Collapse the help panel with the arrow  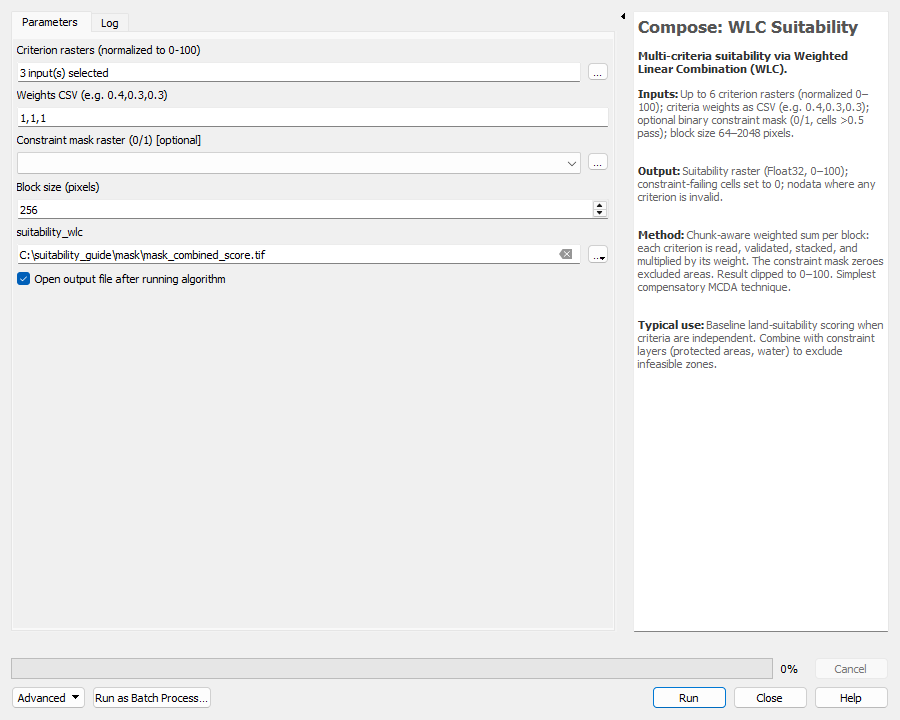click(623, 16)
